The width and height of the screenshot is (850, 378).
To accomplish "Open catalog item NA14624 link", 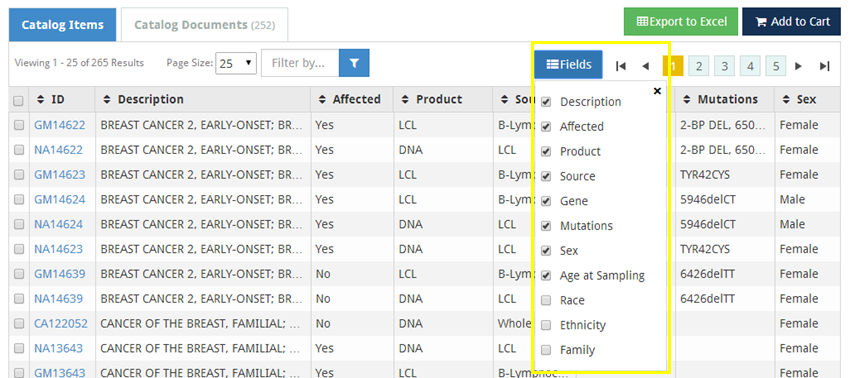I will point(59,224).
